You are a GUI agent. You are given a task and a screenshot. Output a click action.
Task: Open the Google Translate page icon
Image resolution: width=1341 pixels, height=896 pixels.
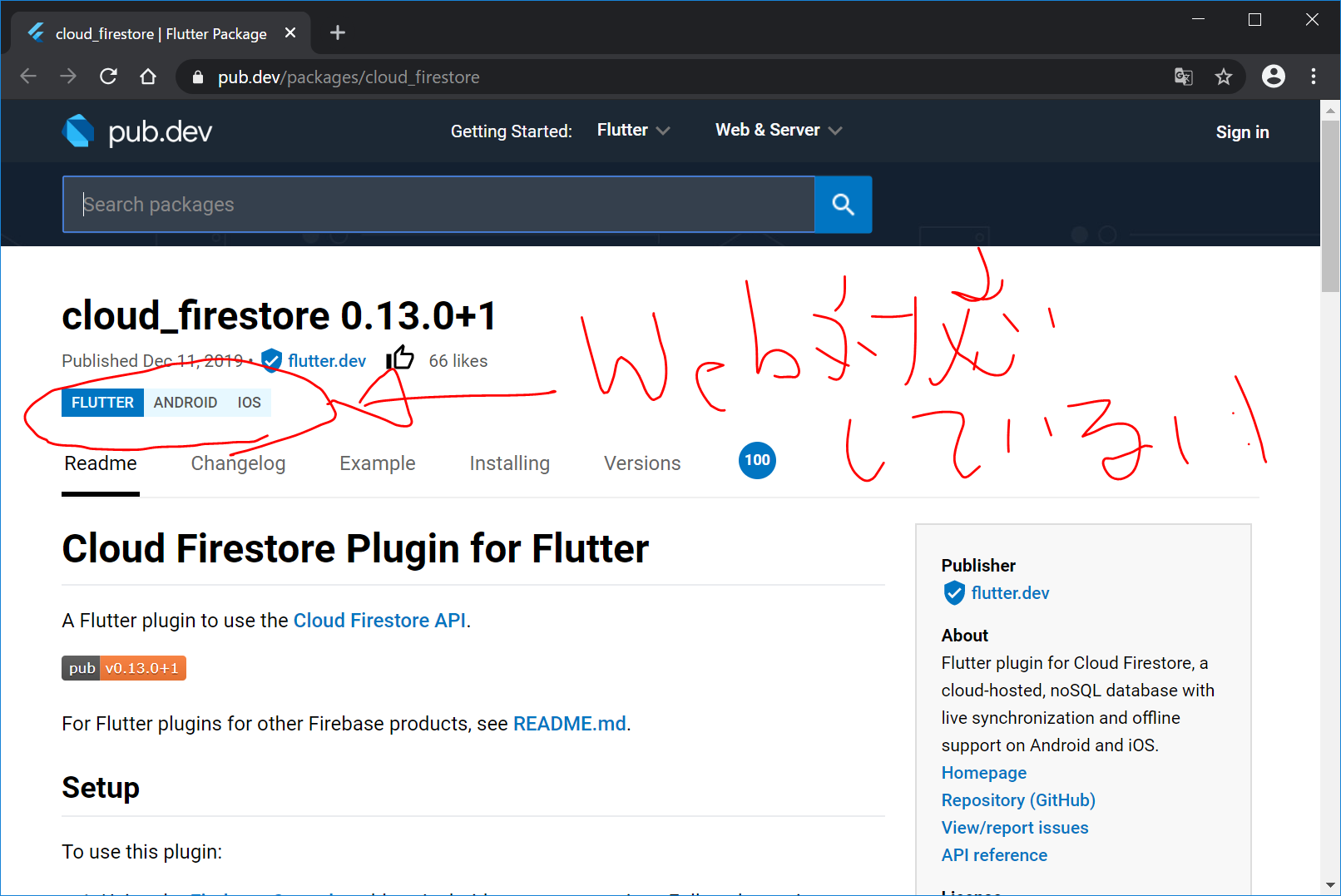[1183, 77]
